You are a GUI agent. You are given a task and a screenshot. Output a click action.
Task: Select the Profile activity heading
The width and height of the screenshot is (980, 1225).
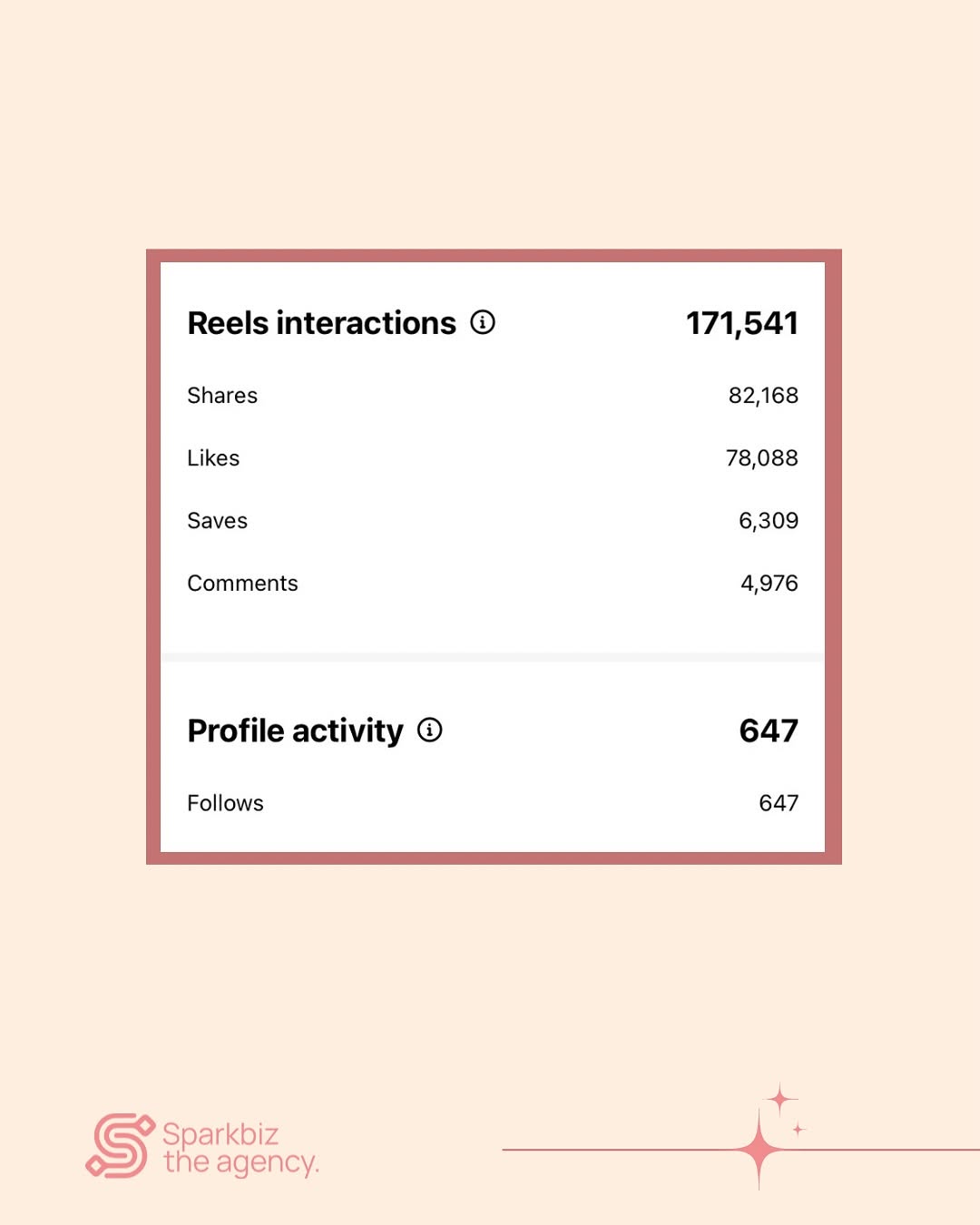click(295, 730)
